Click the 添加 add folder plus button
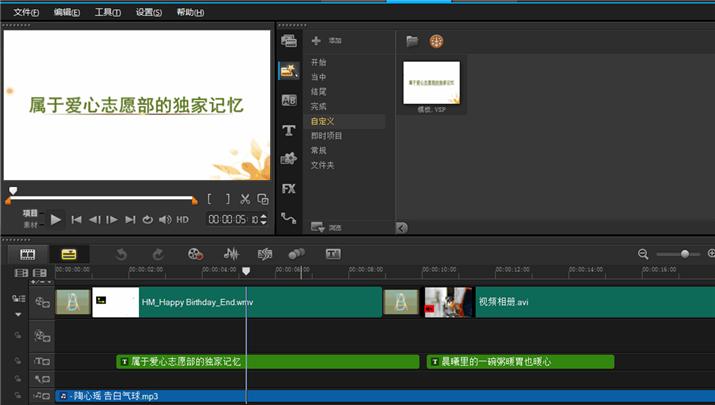Viewport: 715px width, 405px height. click(x=316, y=41)
